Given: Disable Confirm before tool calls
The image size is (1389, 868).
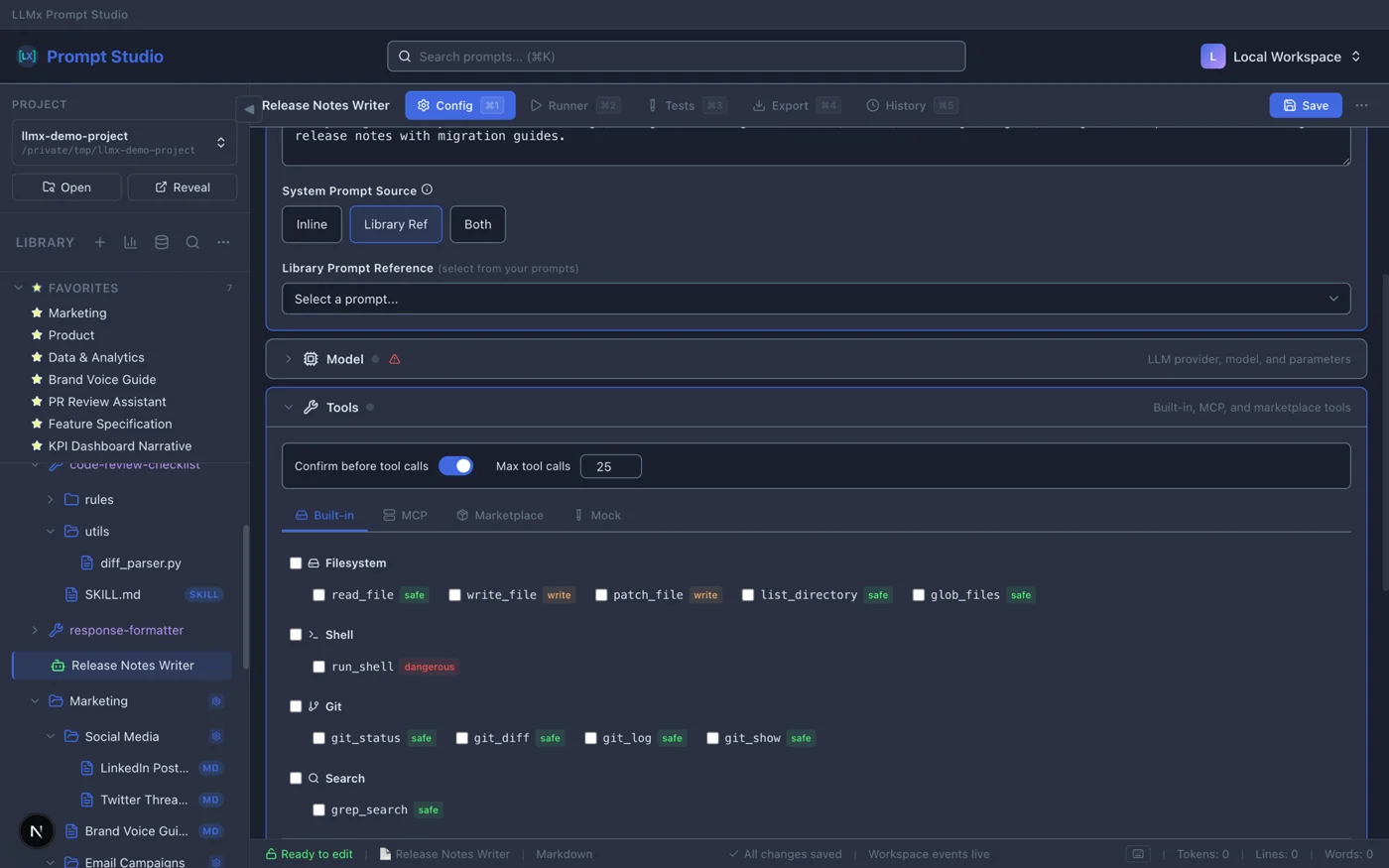Looking at the screenshot, I should (x=455, y=465).
